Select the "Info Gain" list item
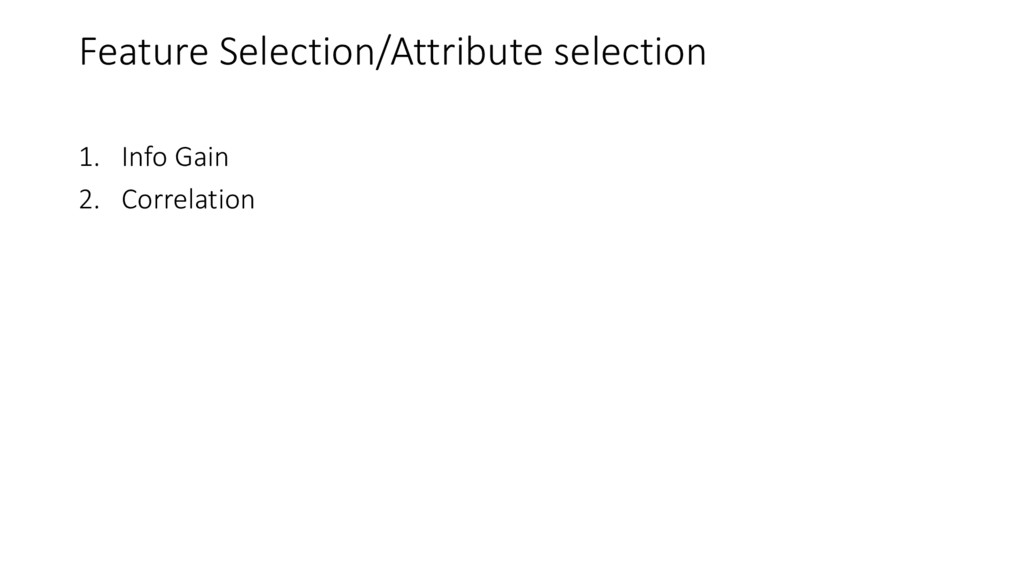 [175, 157]
